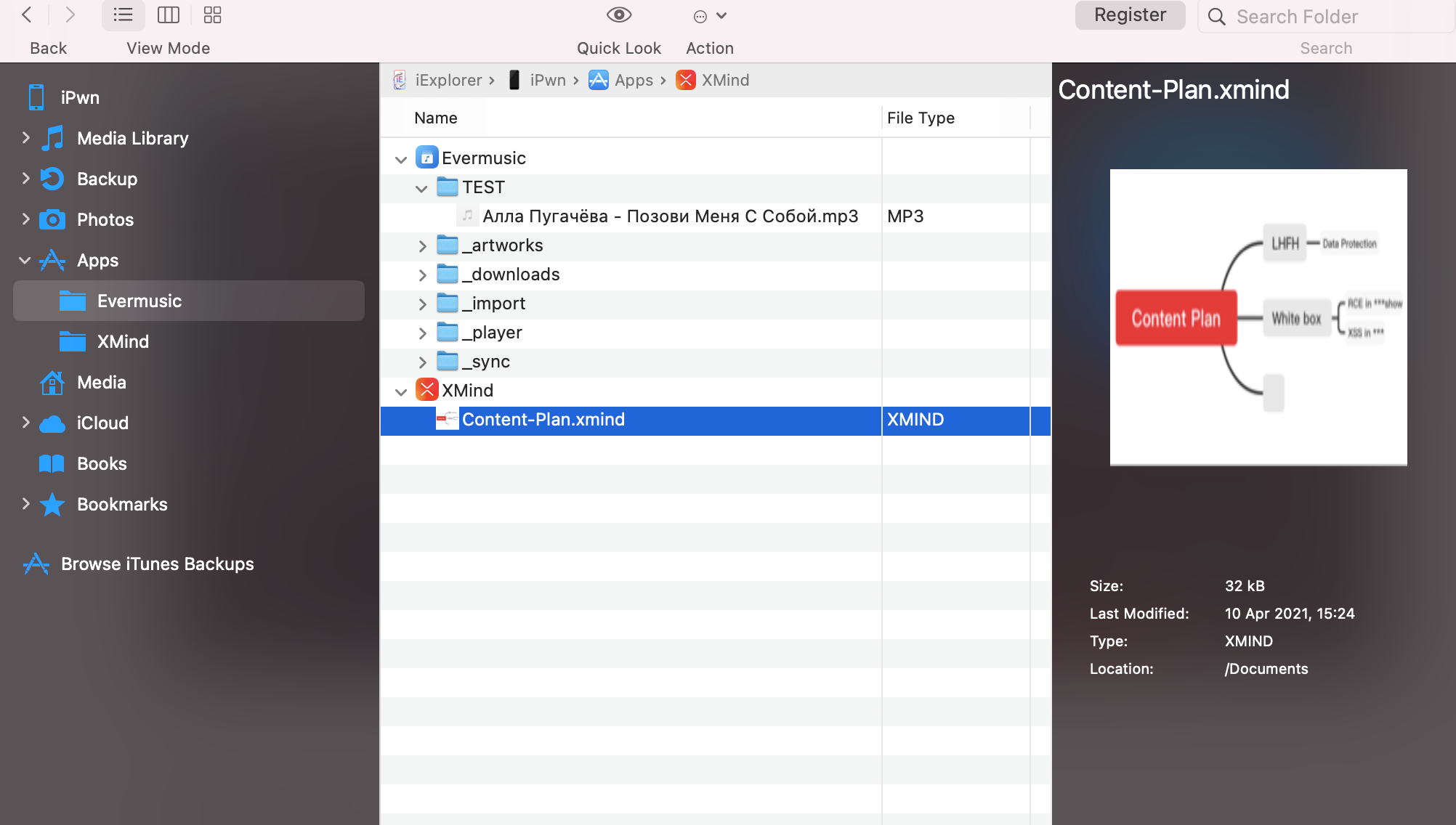Collapse the Apps sidebar section
The height and width of the screenshot is (825, 1456).
[25, 260]
